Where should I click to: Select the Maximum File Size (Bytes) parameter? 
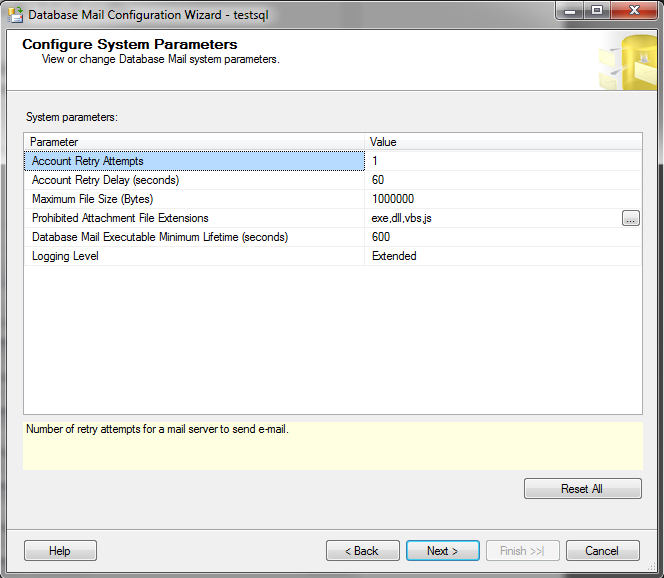click(194, 199)
